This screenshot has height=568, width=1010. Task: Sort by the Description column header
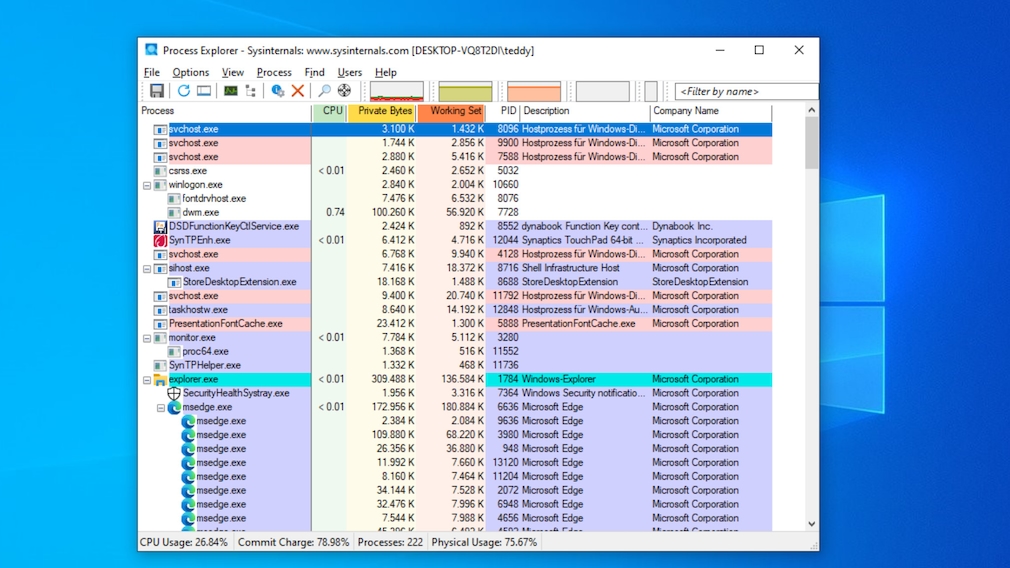tap(585, 111)
